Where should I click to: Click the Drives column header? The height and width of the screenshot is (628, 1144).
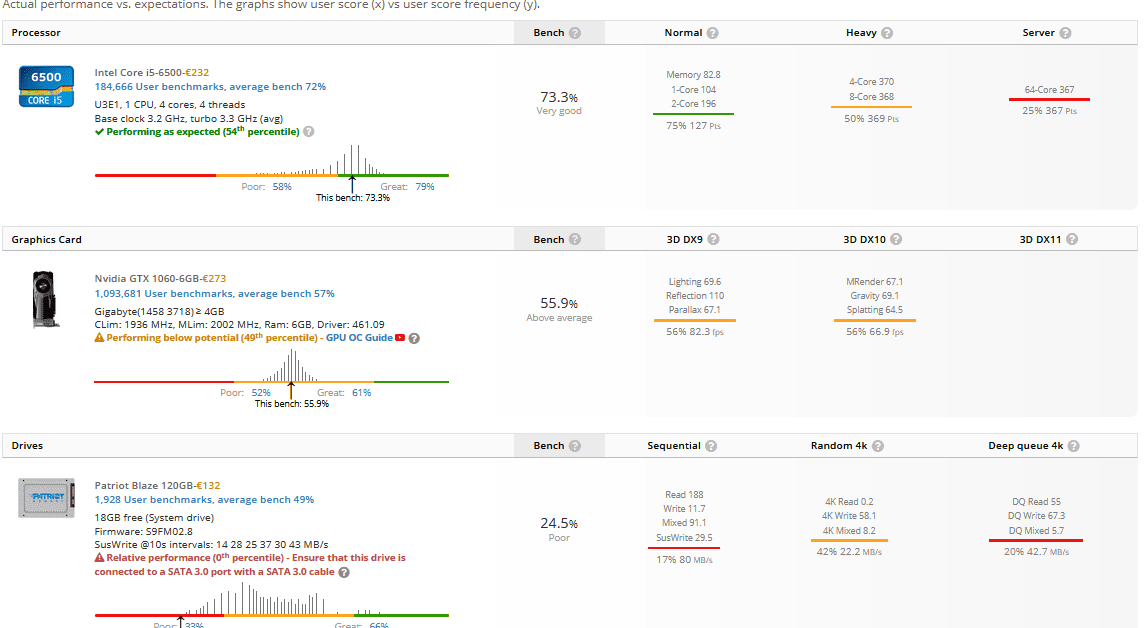(27, 446)
